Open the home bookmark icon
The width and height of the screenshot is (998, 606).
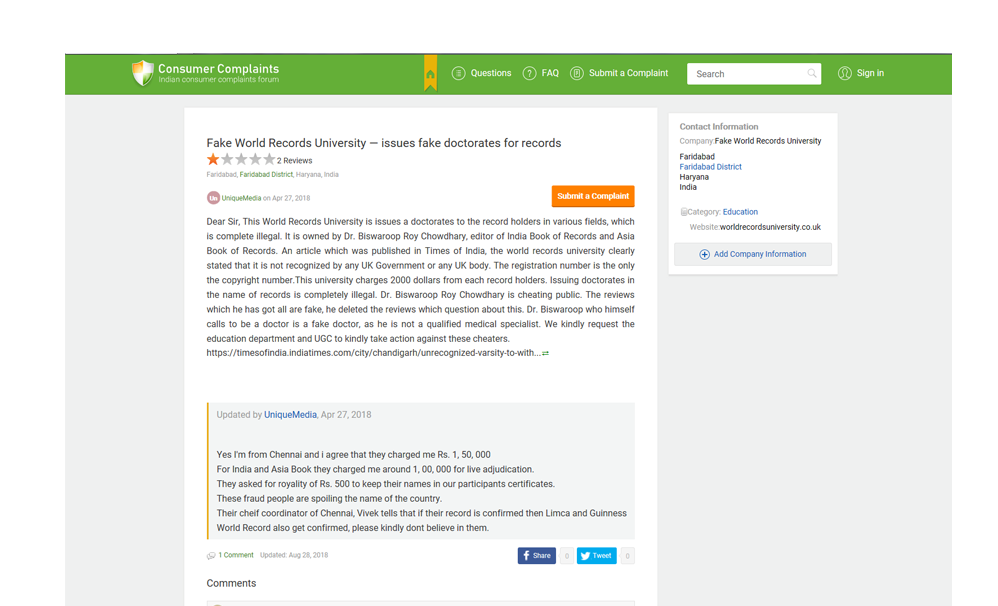[431, 74]
